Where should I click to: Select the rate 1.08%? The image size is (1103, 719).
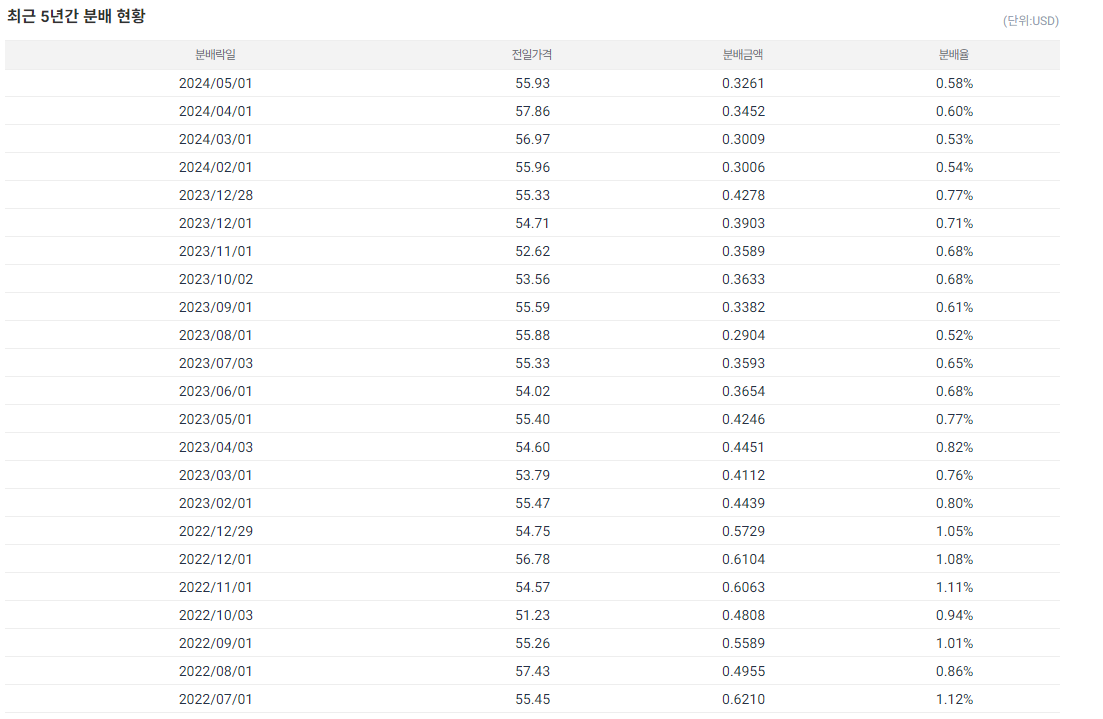tap(955, 559)
